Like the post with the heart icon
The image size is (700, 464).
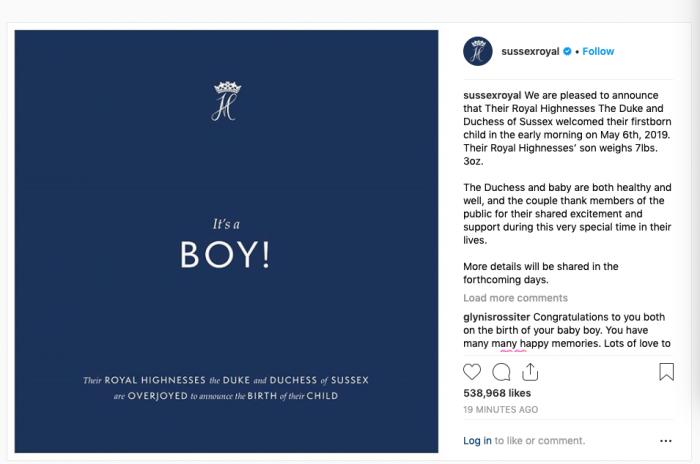[x=472, y=372]
